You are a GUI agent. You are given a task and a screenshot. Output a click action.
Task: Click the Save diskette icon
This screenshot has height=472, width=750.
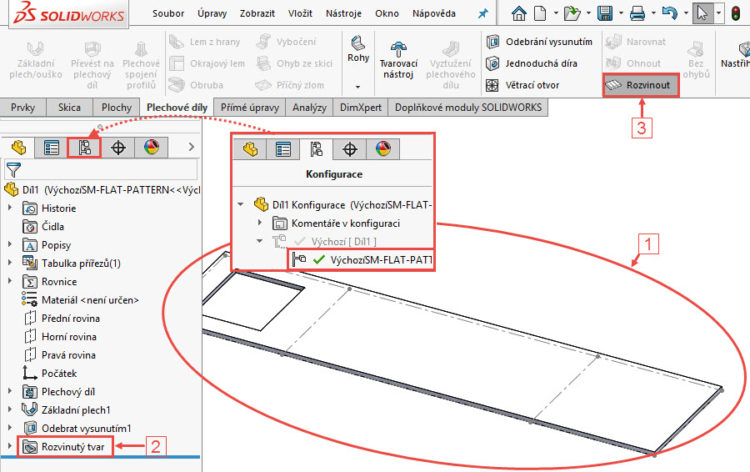click(x=605, y=13)
